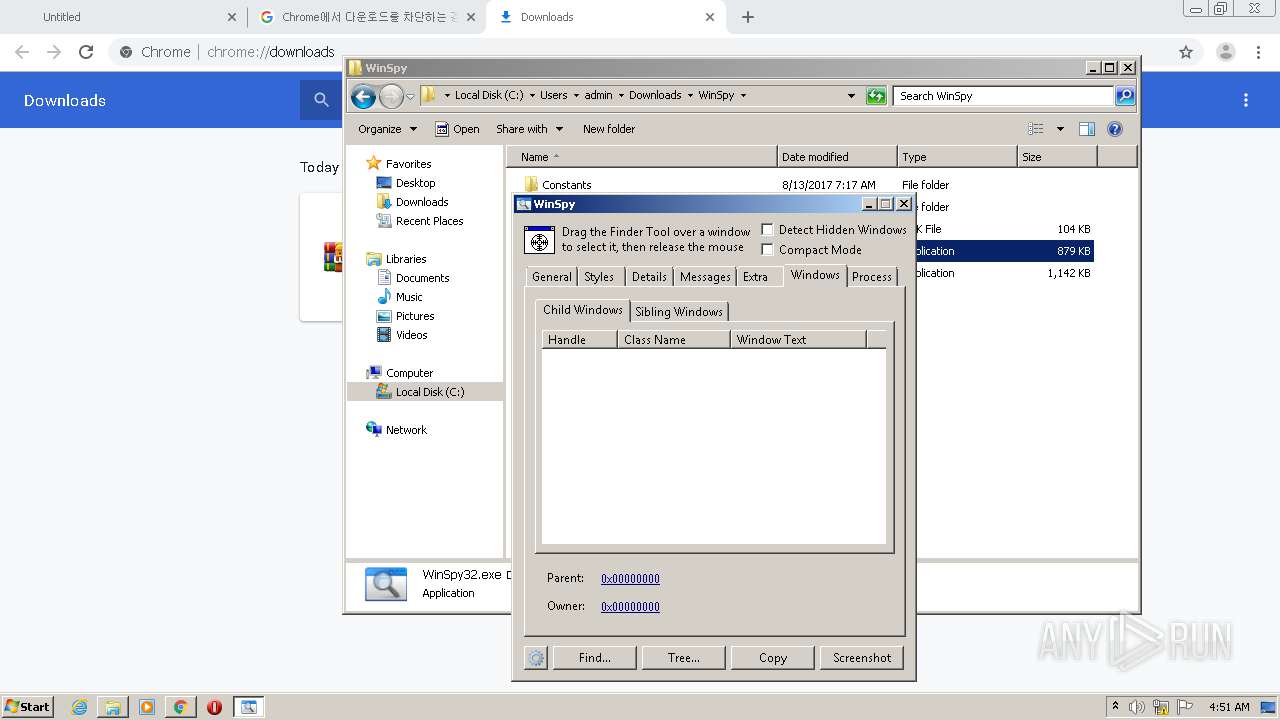Change view using the Explorer views icon
The height and width of the screenshot is (720, 1280).
[1036, 129]
